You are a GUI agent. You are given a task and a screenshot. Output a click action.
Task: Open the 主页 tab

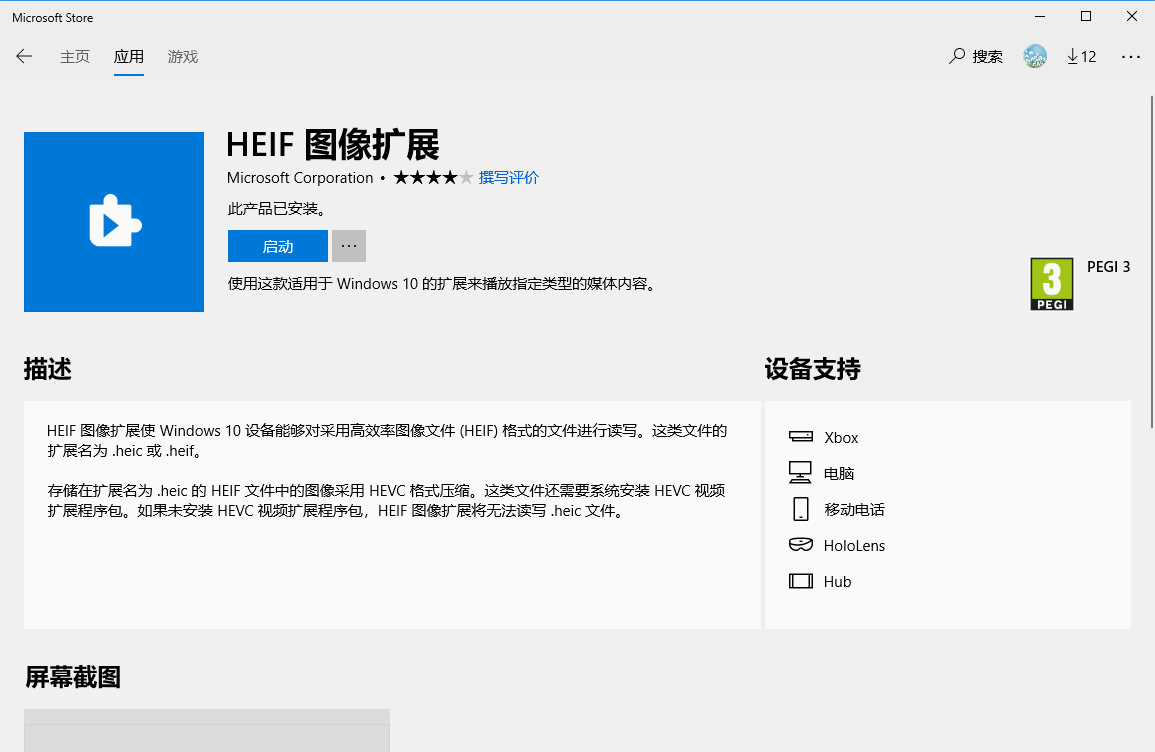tap(74, 57)
